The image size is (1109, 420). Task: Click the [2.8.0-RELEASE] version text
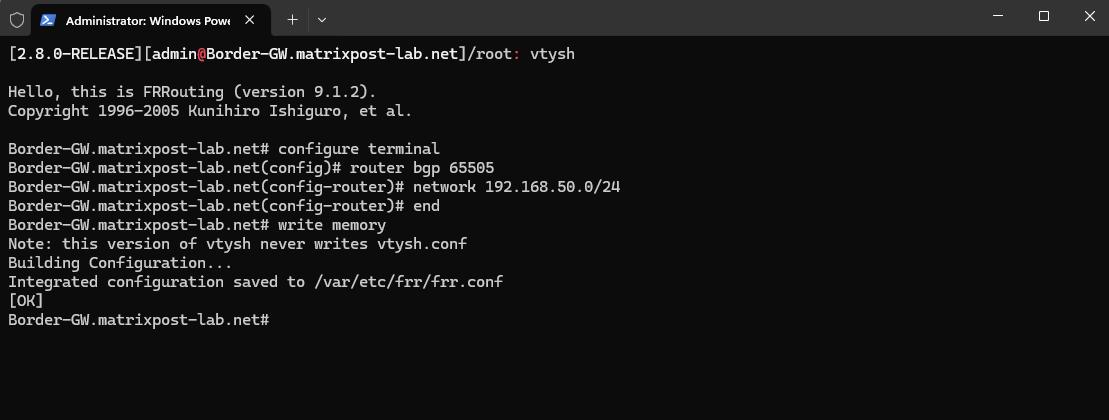(76, 54)
